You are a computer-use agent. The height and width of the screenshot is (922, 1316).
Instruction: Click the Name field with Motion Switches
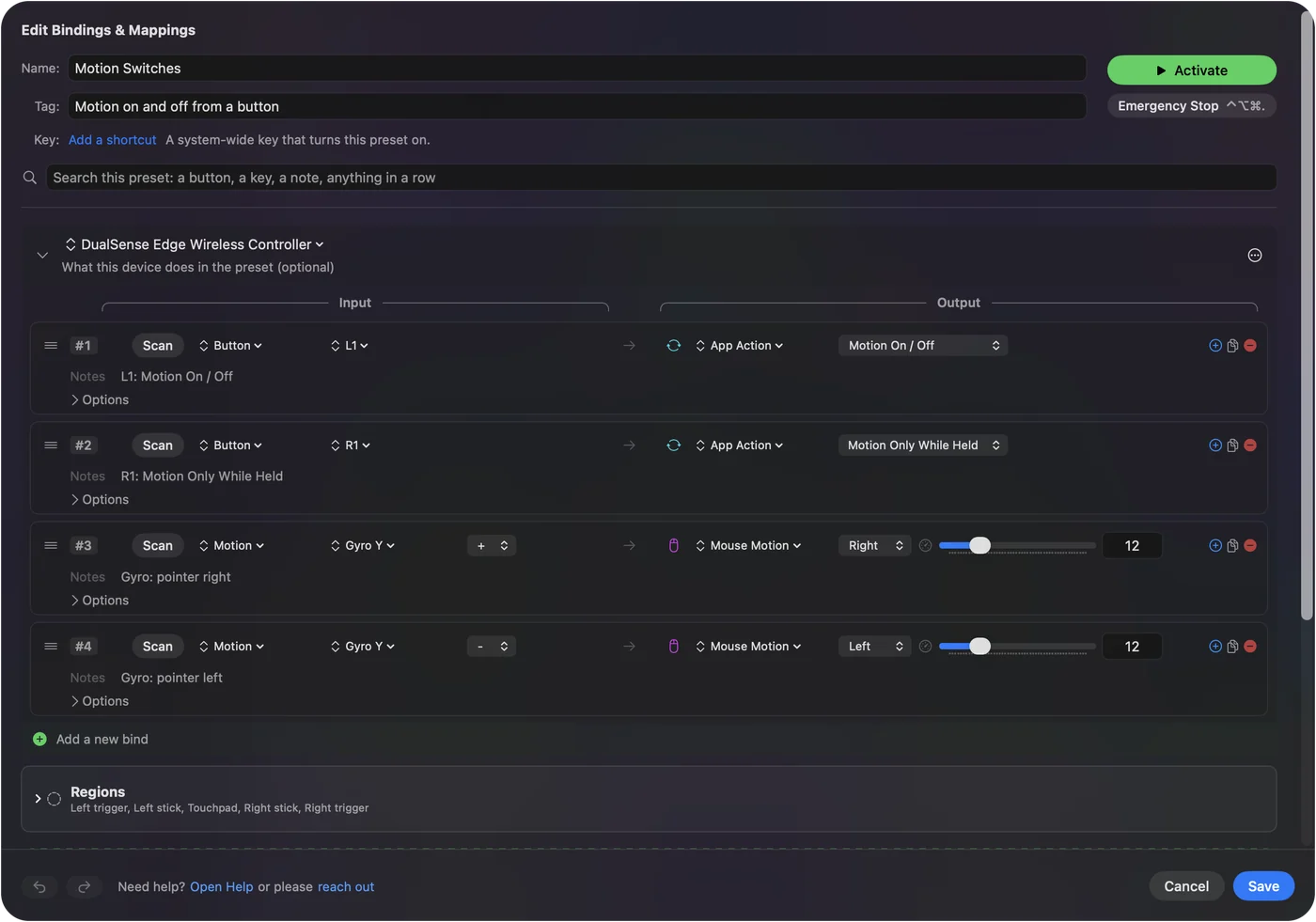click(576, 69)
